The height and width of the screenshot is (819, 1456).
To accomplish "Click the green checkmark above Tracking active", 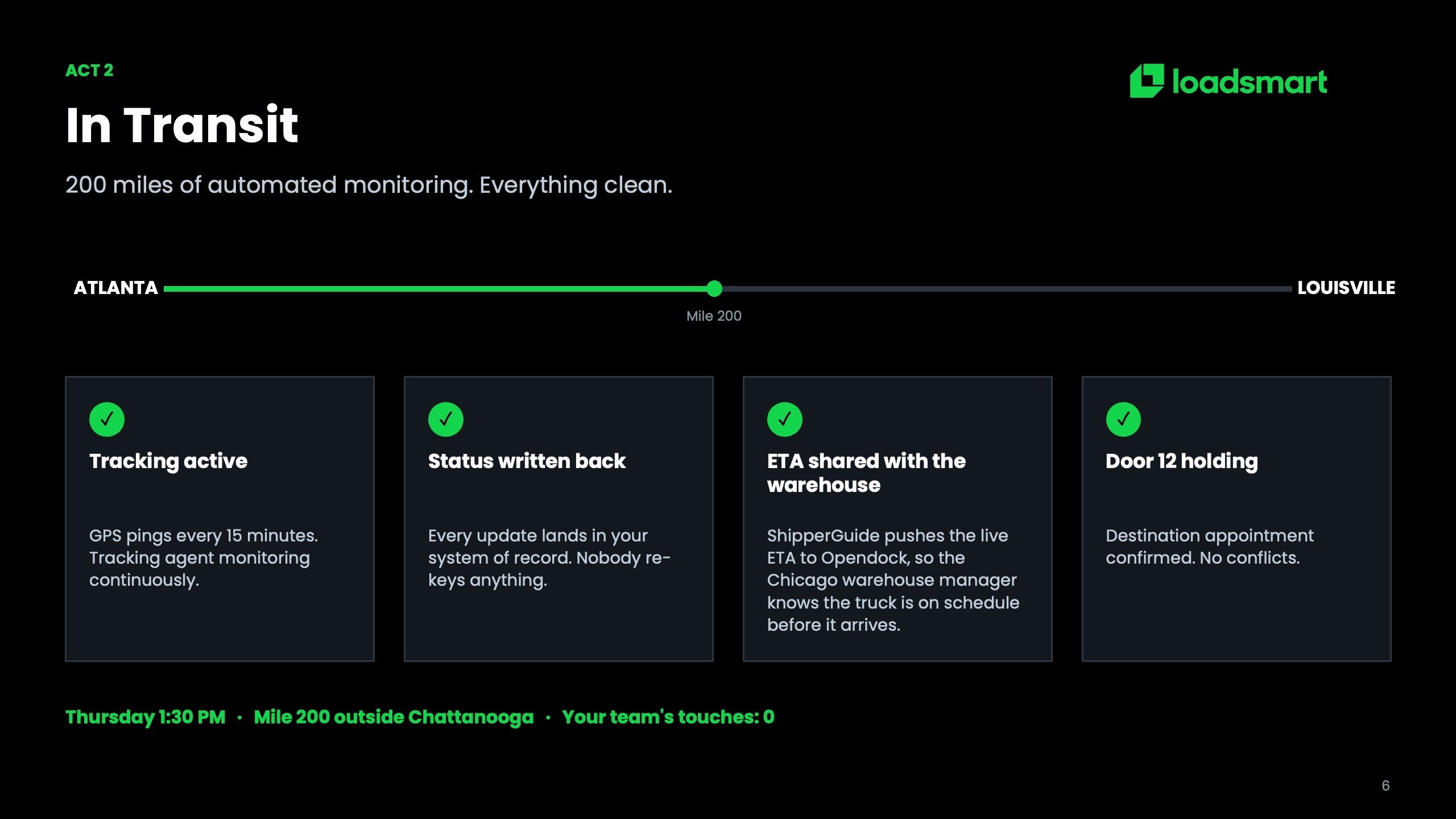I will coord(107,420).
